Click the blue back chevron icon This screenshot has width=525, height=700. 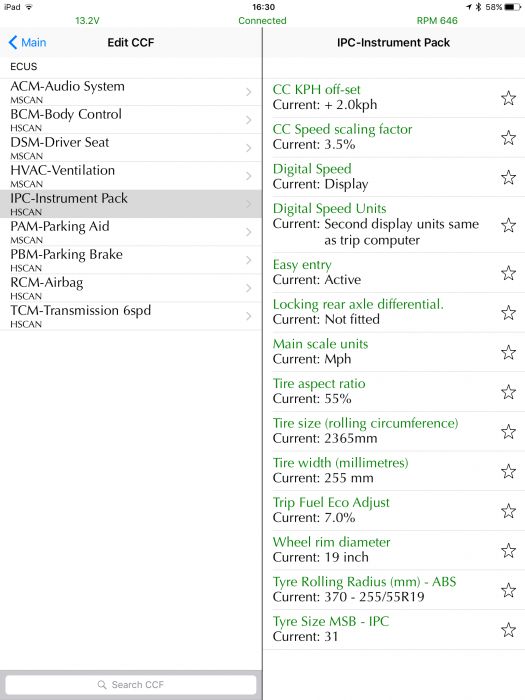coord(13,42)
